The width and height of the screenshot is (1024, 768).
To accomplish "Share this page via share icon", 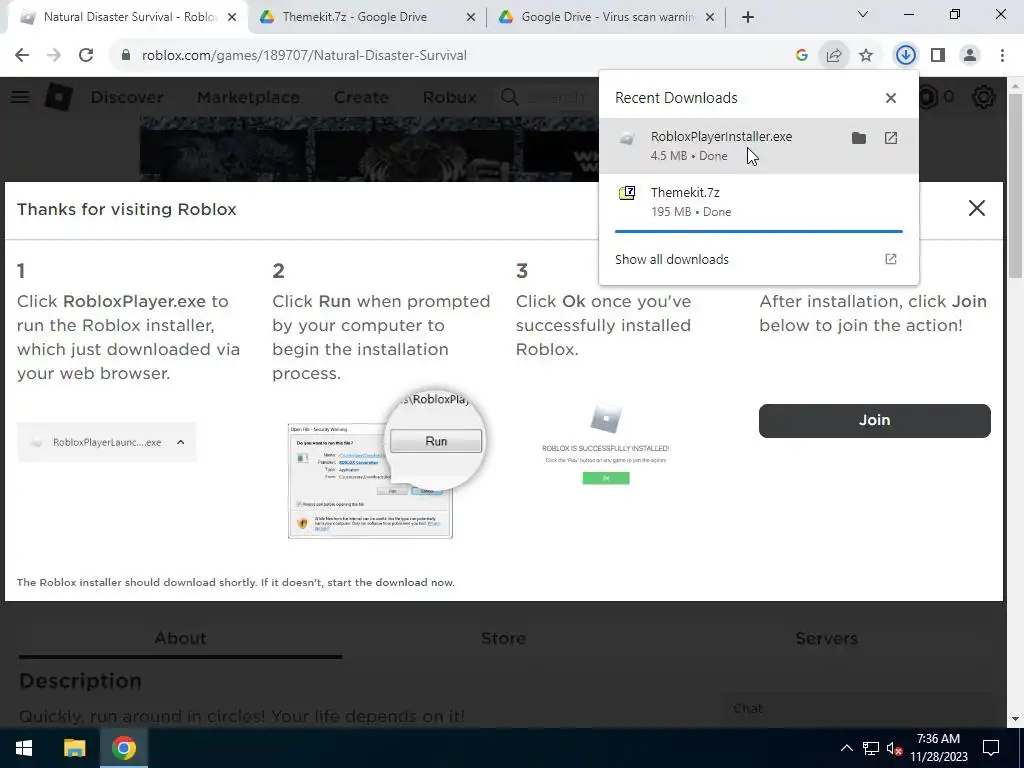I will [x=834, y=56].
